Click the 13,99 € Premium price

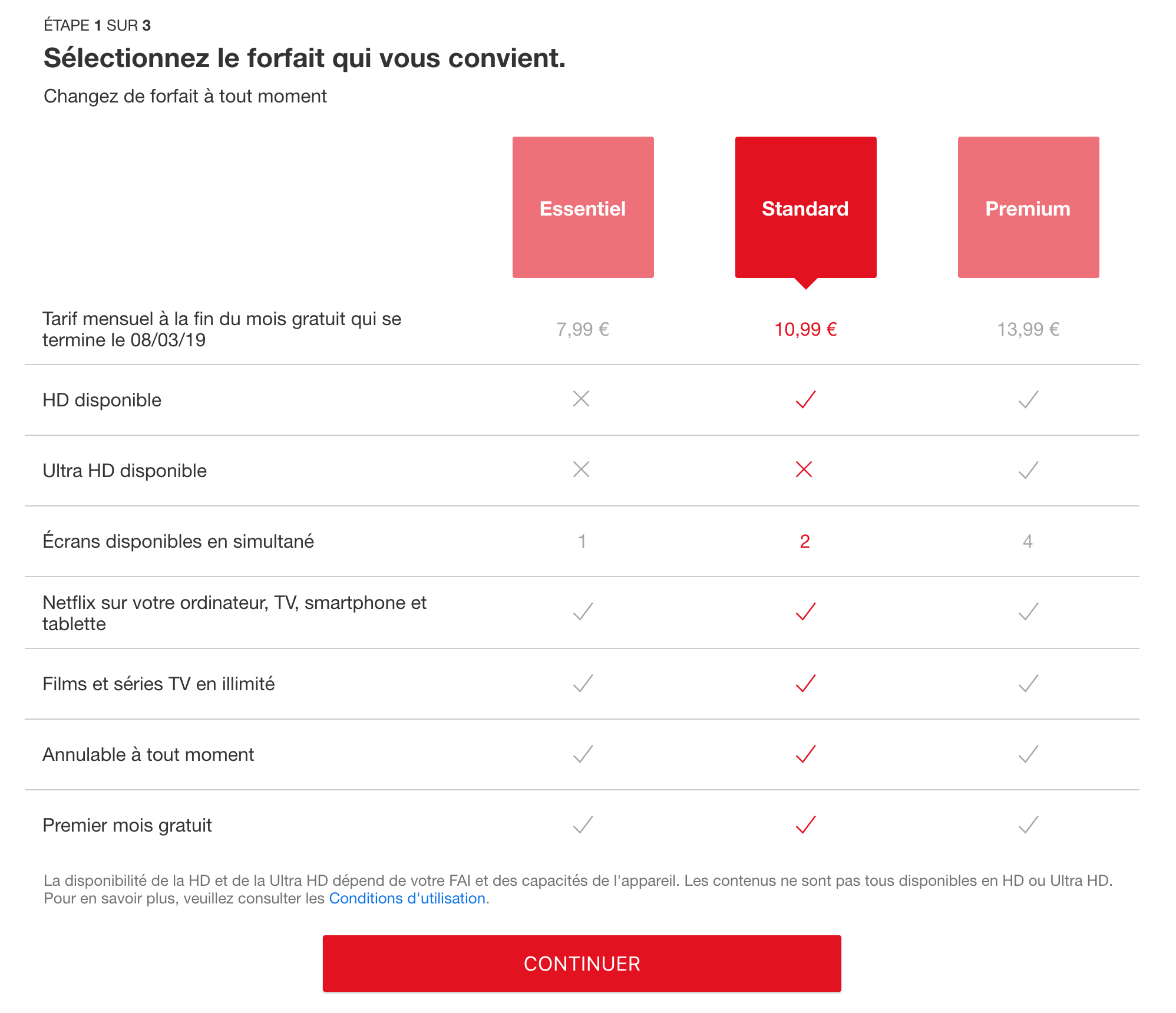1028,329
